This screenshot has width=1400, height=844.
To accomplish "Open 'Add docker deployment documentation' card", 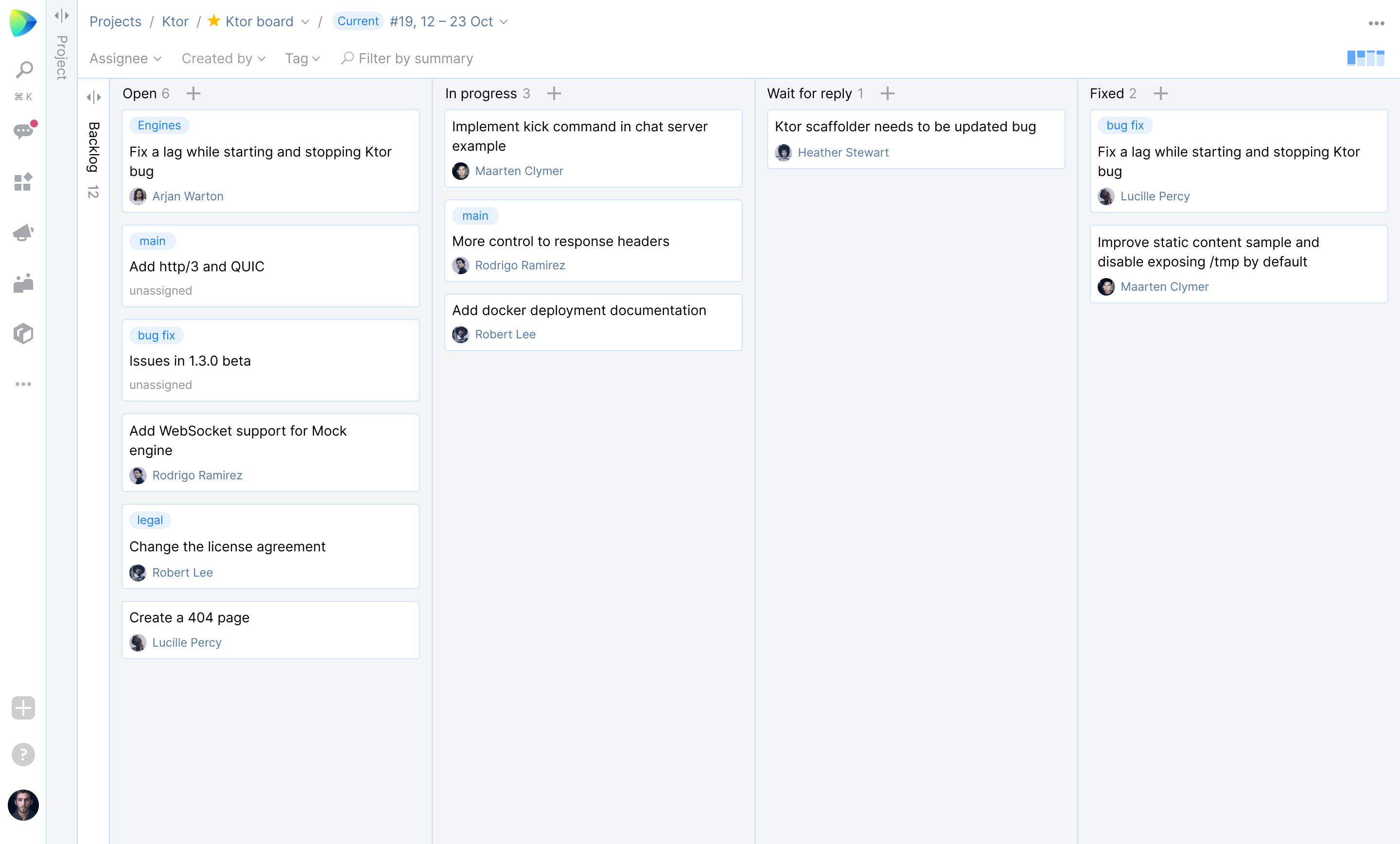I will 593,322.
